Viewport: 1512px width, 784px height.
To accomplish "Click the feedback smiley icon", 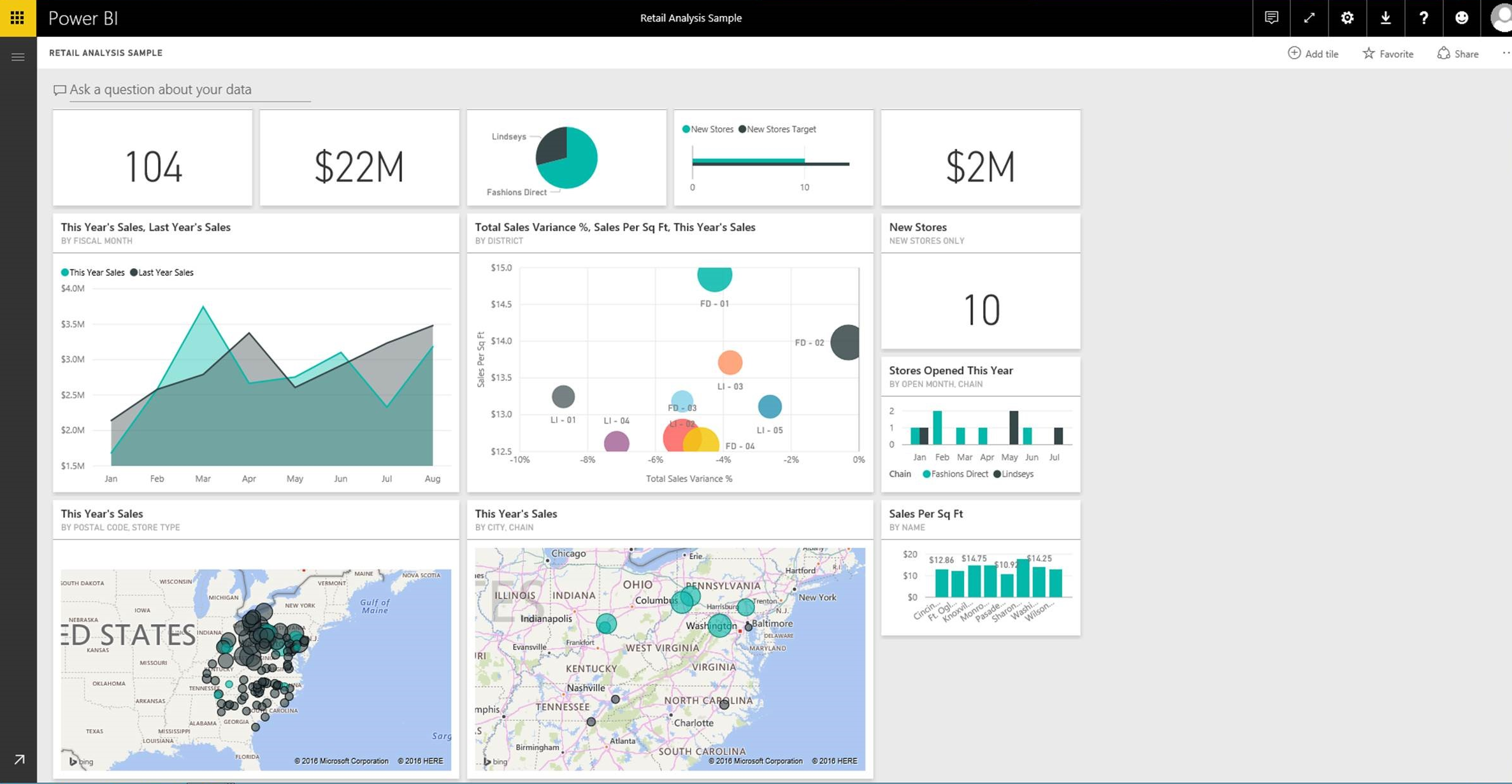I will click(x=1462, y=18).
